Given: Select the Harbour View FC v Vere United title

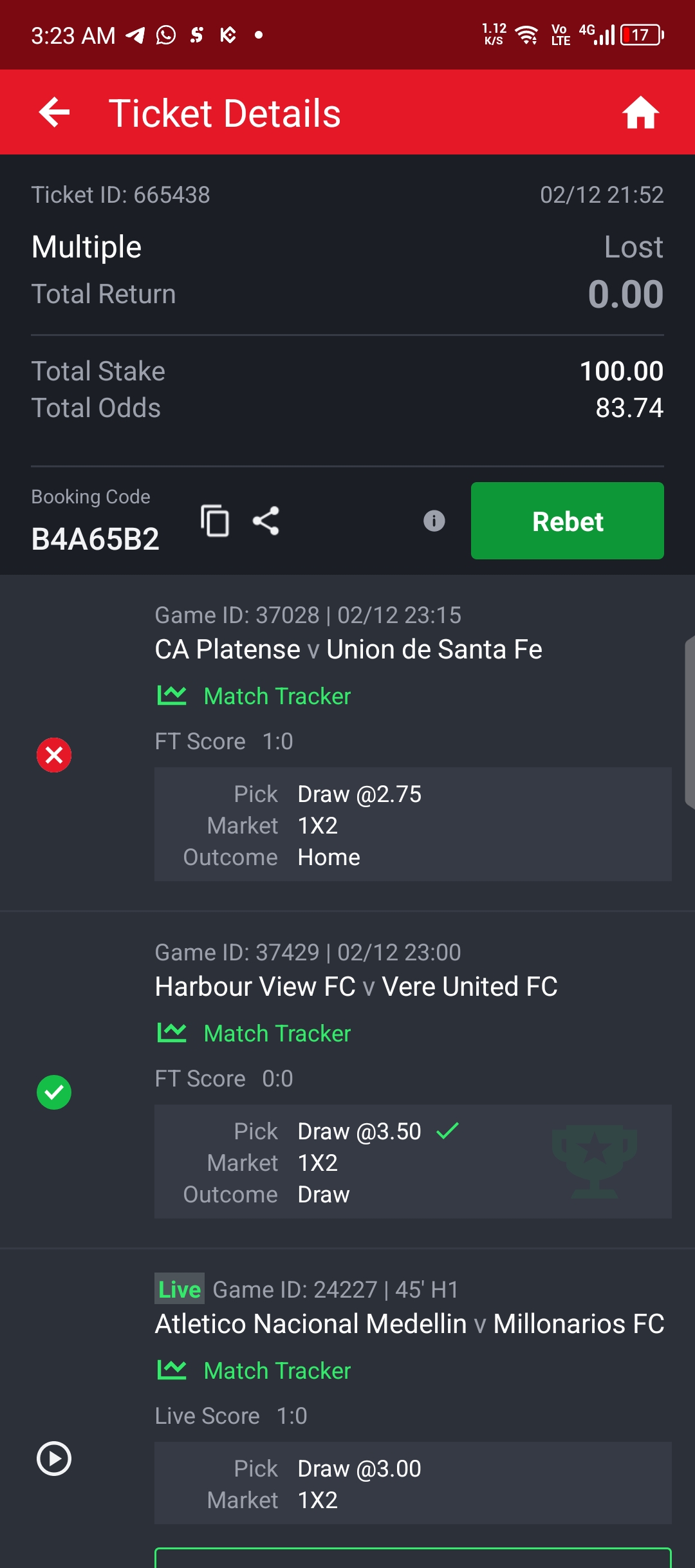Looking at the screenshot, I should click(356, 987).
